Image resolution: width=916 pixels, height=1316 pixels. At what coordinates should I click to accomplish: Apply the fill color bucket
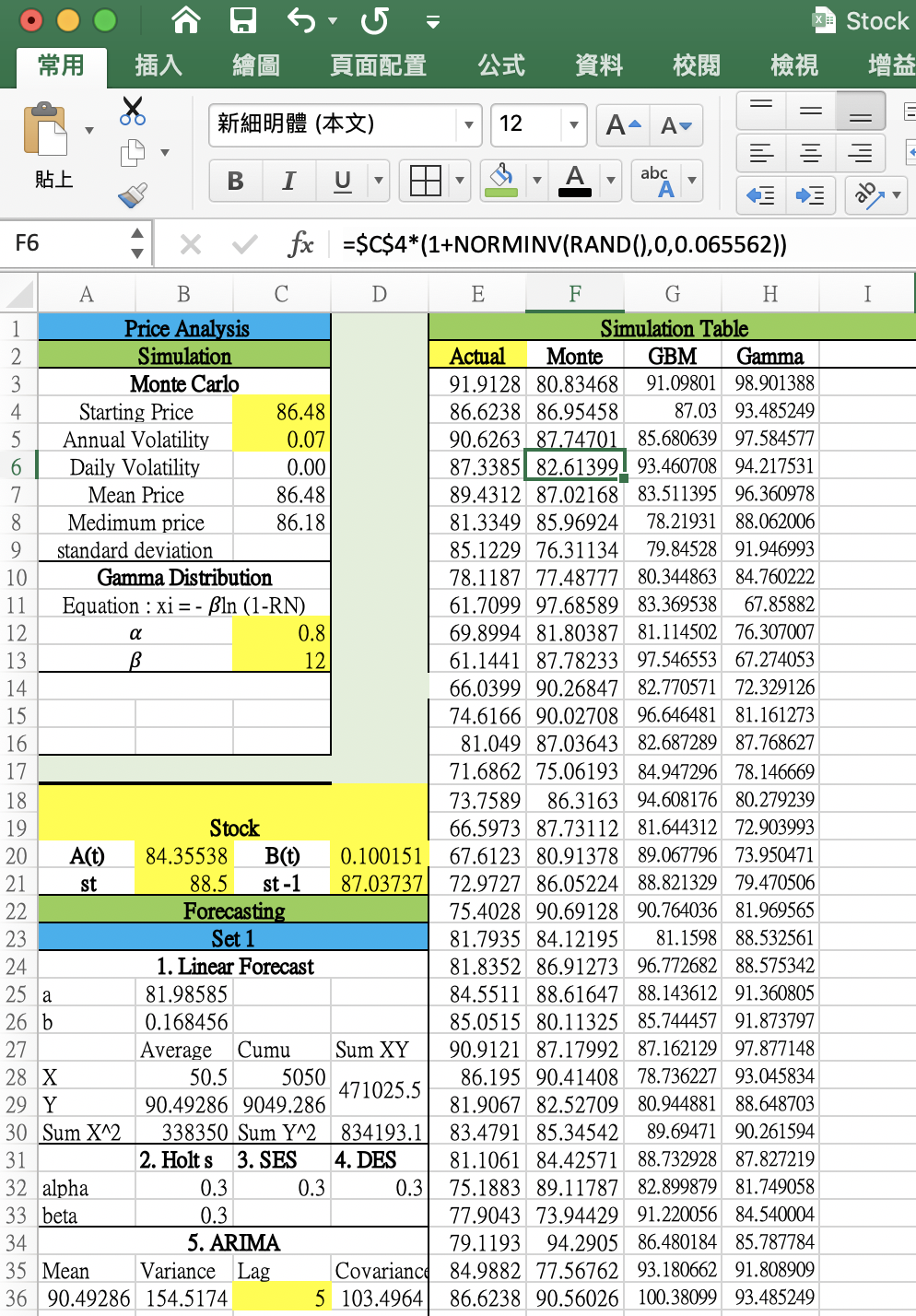tap(501, 181)
